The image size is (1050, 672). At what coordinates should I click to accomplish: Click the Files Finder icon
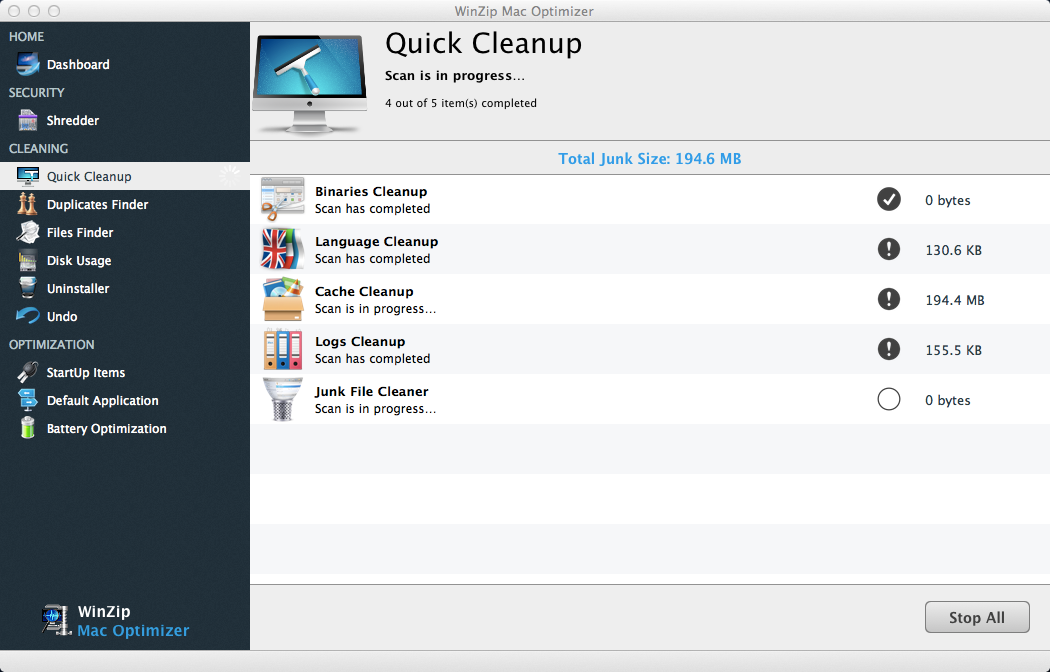pyautogui.click(x=28, y=233)
